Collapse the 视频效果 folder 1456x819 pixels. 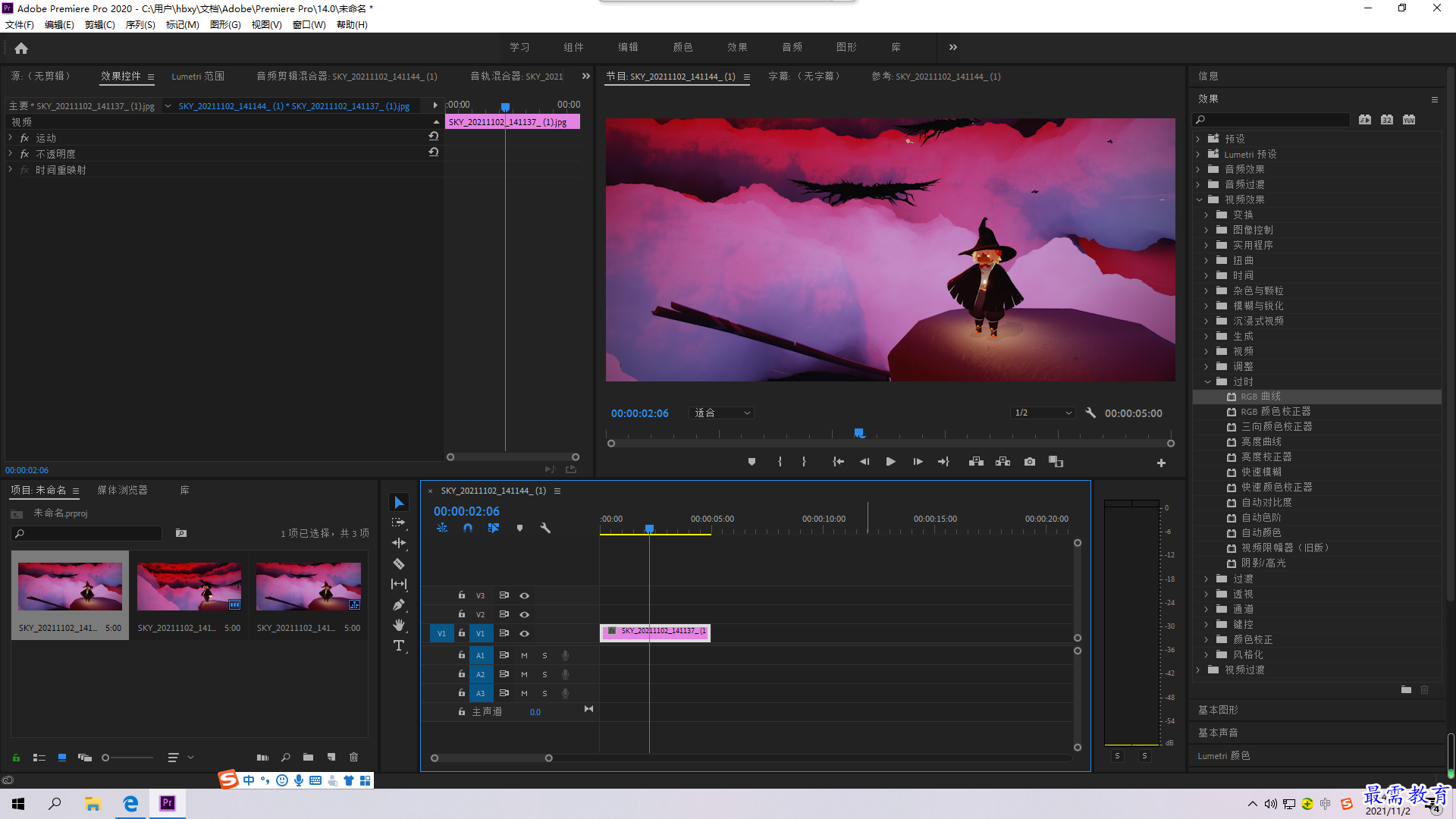(1199, 199)
